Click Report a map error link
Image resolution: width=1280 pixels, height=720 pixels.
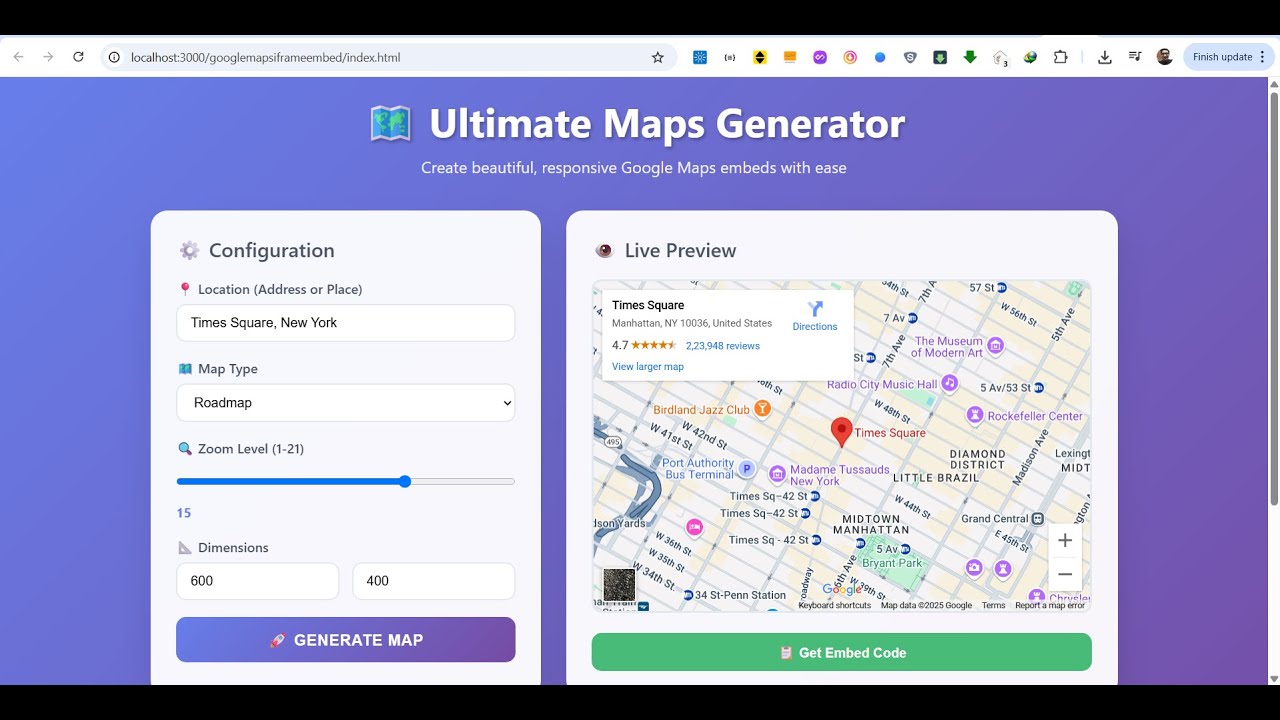tap(1050, 605)
